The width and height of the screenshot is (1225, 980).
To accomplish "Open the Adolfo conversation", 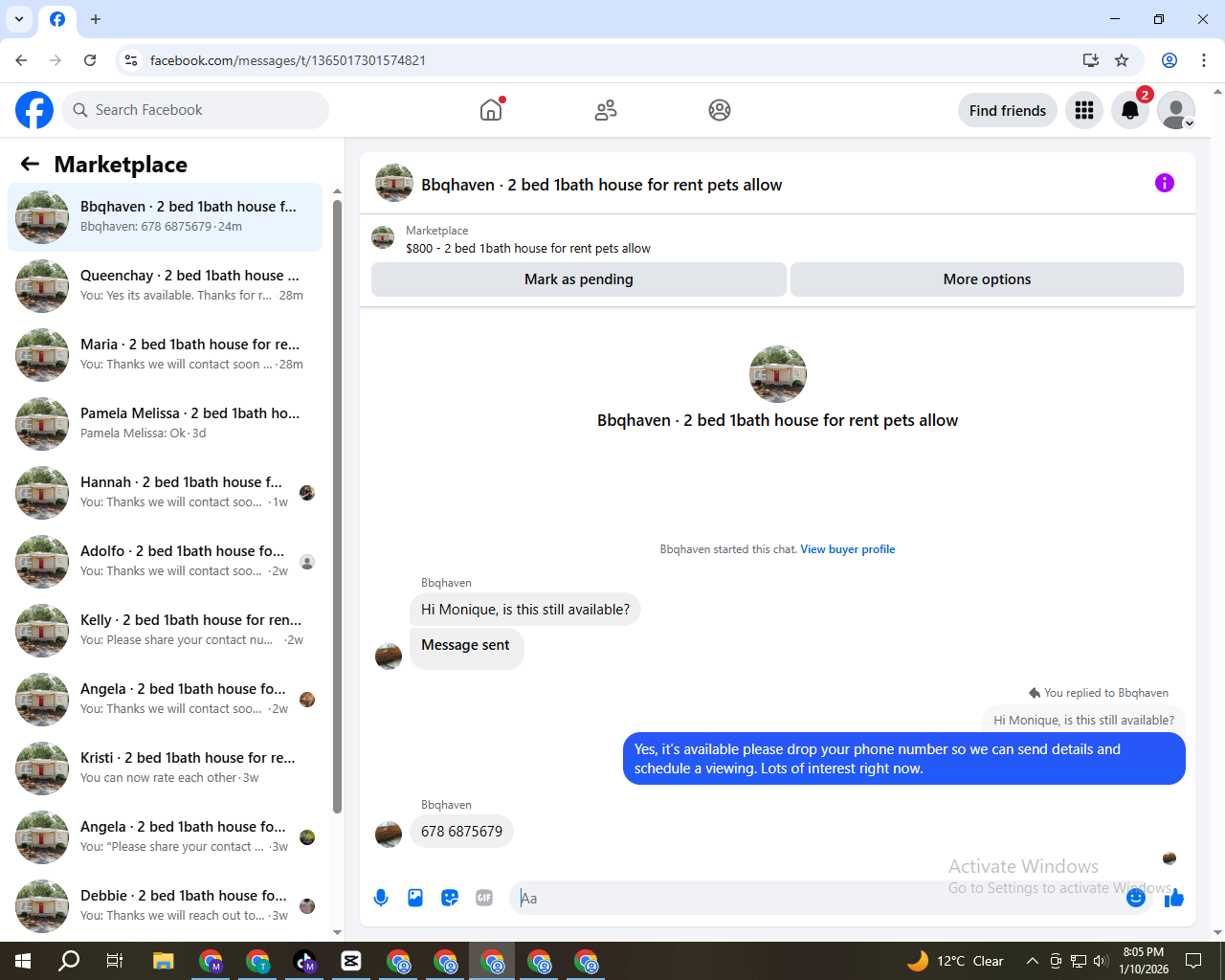I will 165,562.
